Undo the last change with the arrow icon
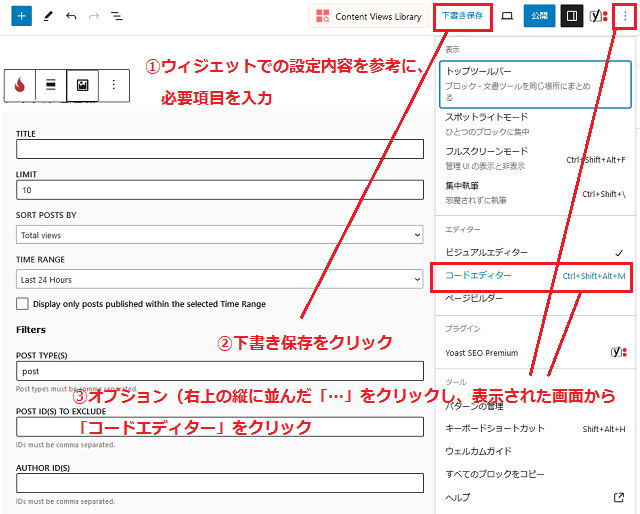This screenshot has width=640, height=514. (71, 16)
